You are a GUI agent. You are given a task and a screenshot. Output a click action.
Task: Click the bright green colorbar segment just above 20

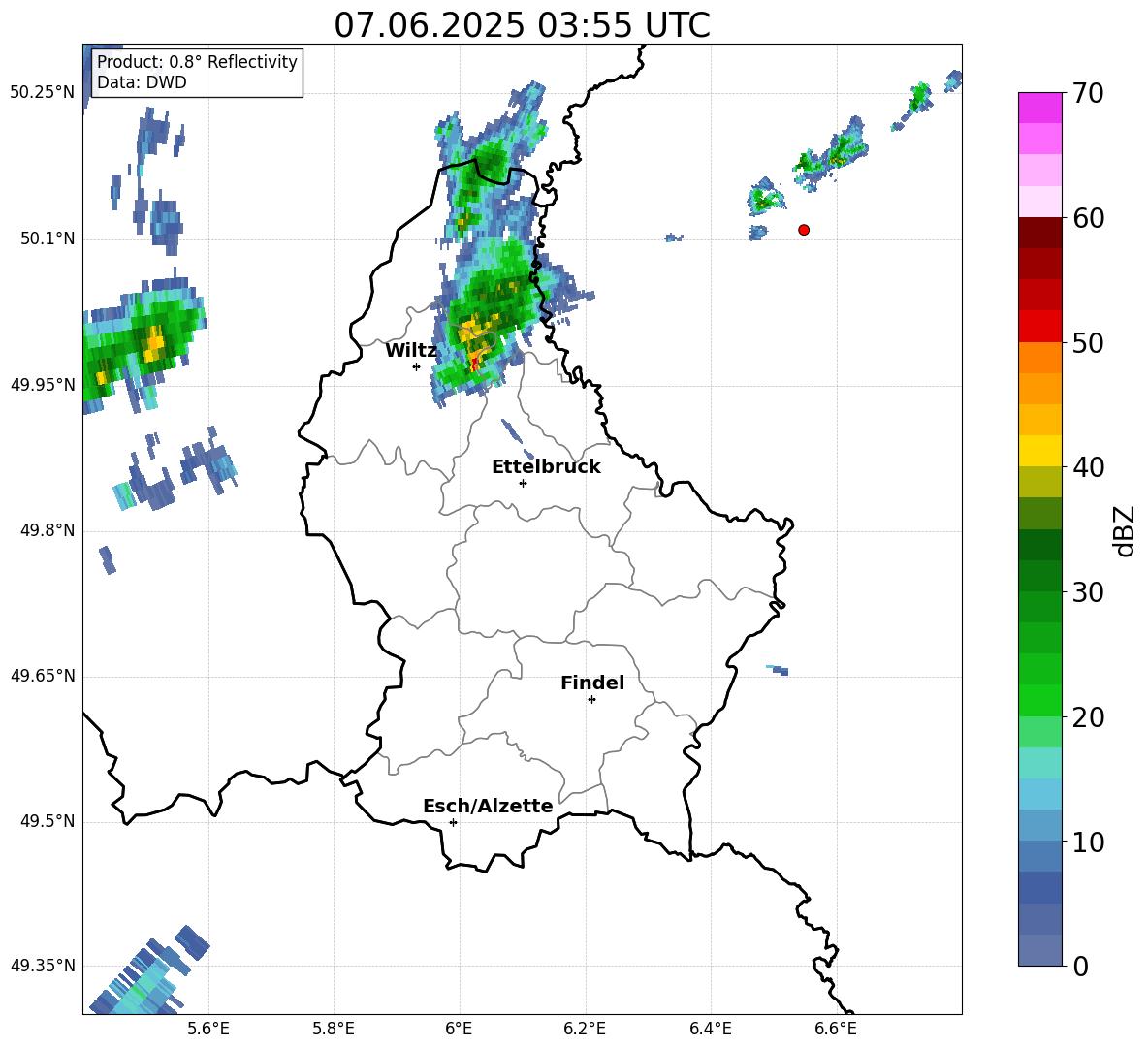pyautogui.click(x=1039, y=700)
